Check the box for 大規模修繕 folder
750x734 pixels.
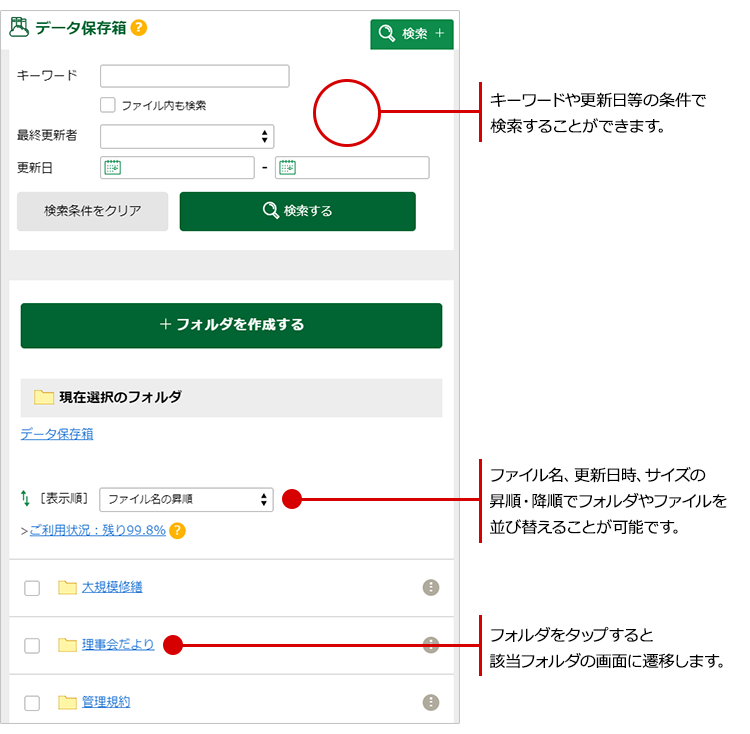[32, 588]
